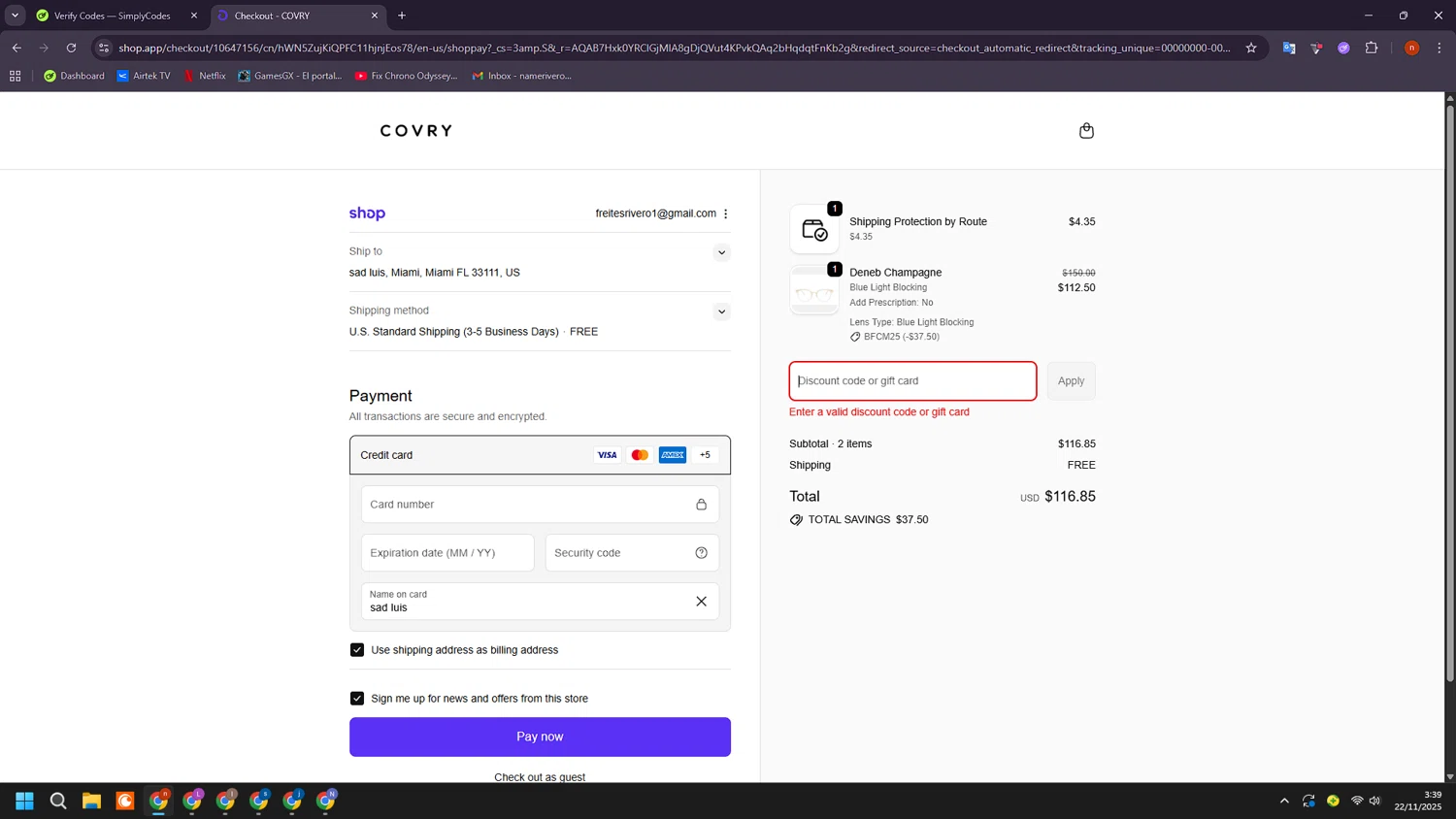The height and width of the screenshot is (819, 1456).
Task: Switch to Verify Codes — SimplyCodes tab
Action: point(112,16)
